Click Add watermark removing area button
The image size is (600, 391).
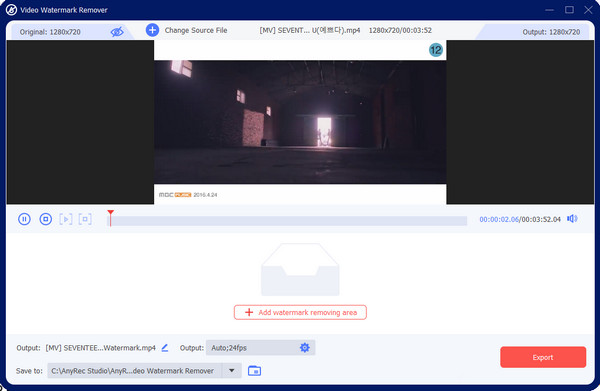tap(300, 312)
